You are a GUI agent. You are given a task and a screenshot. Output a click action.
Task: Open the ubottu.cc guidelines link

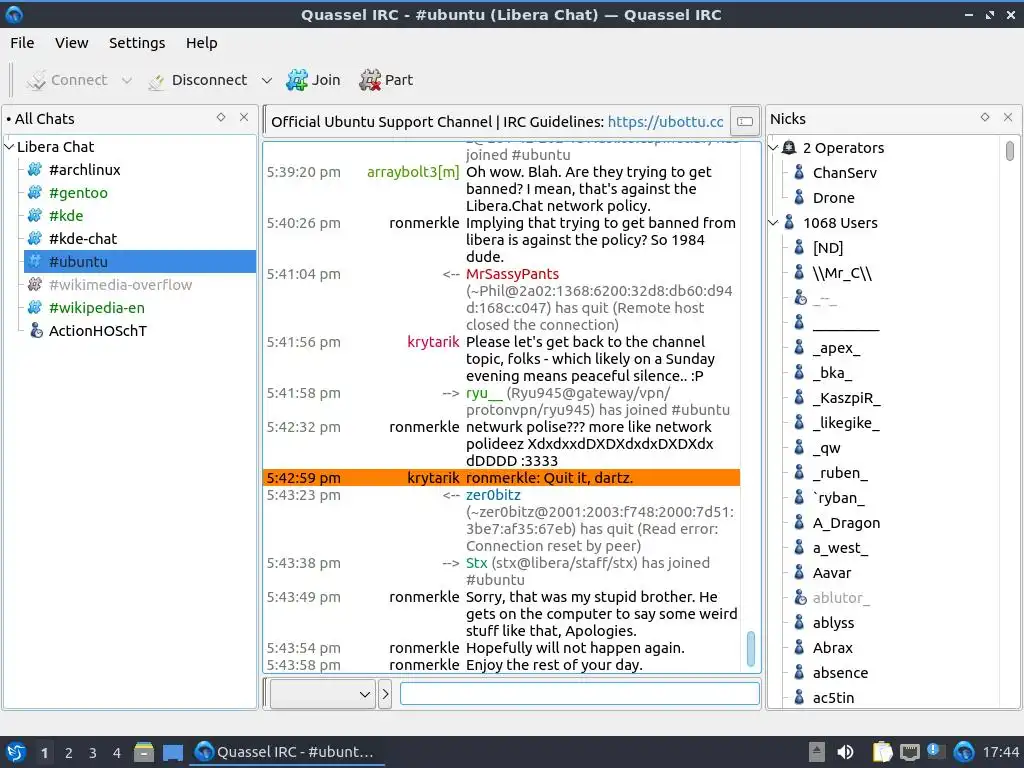665,122
